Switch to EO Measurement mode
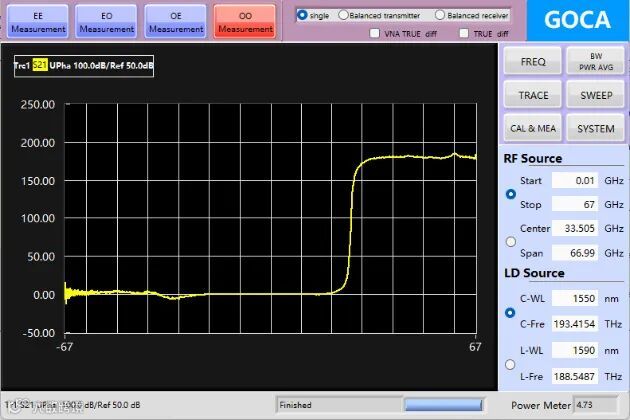 point(106,22)
